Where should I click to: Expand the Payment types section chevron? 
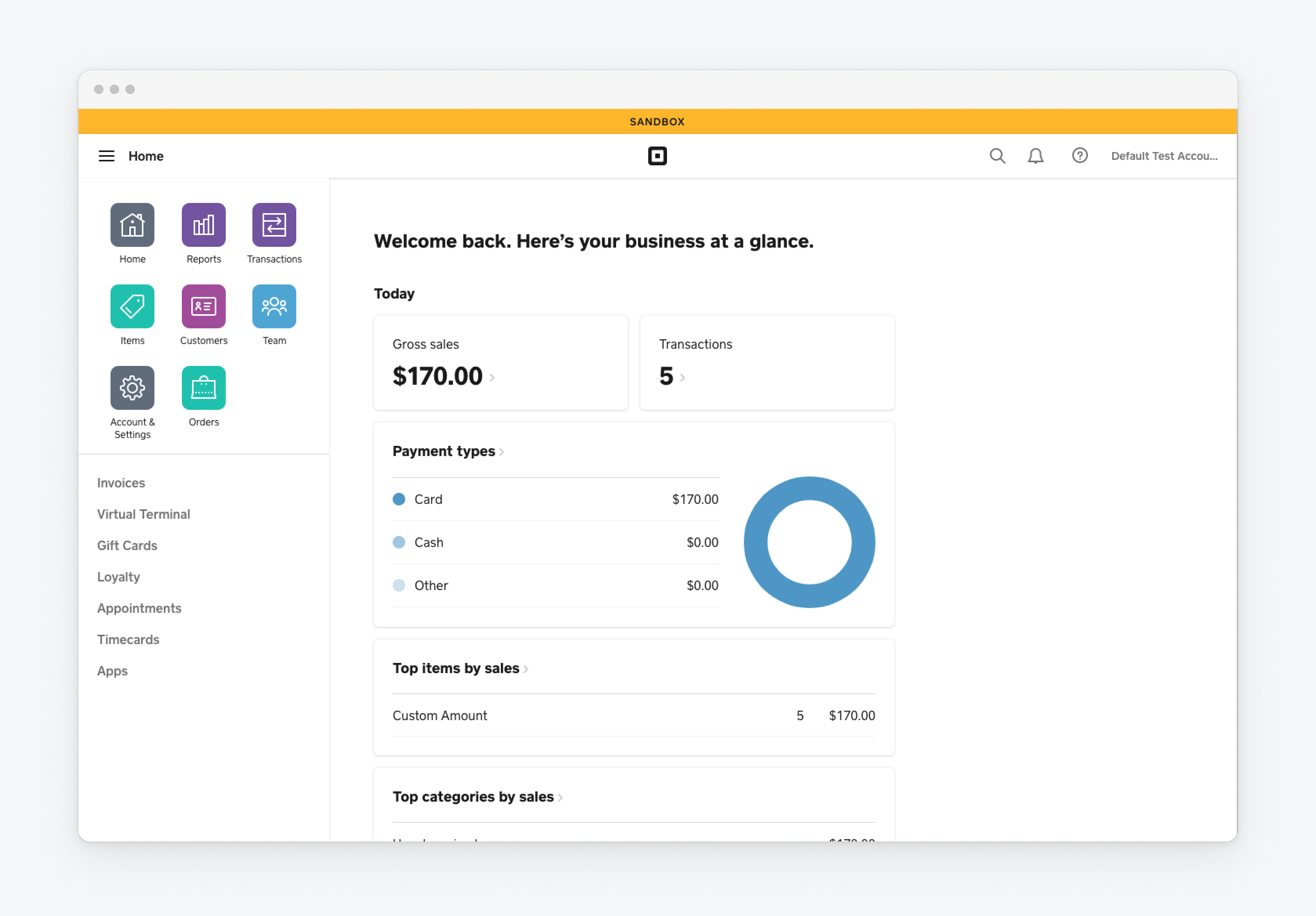tap(502, 452)
